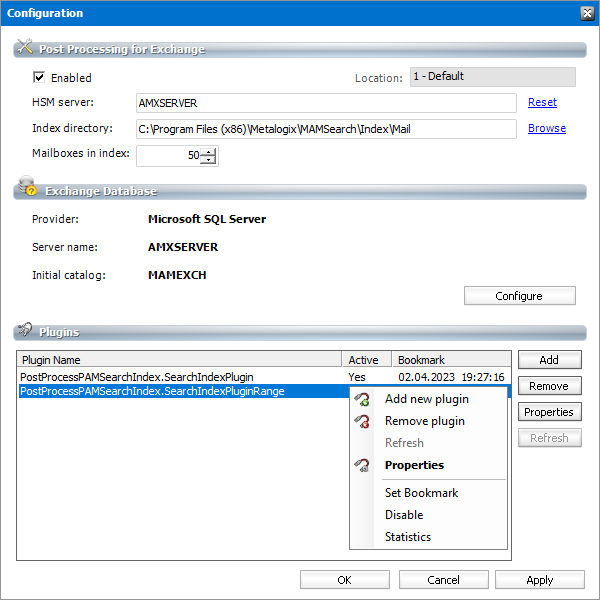The height and width of the screenshot is (600, 600).
Task: Open the Location dropdown field
Action: [492, 77]
